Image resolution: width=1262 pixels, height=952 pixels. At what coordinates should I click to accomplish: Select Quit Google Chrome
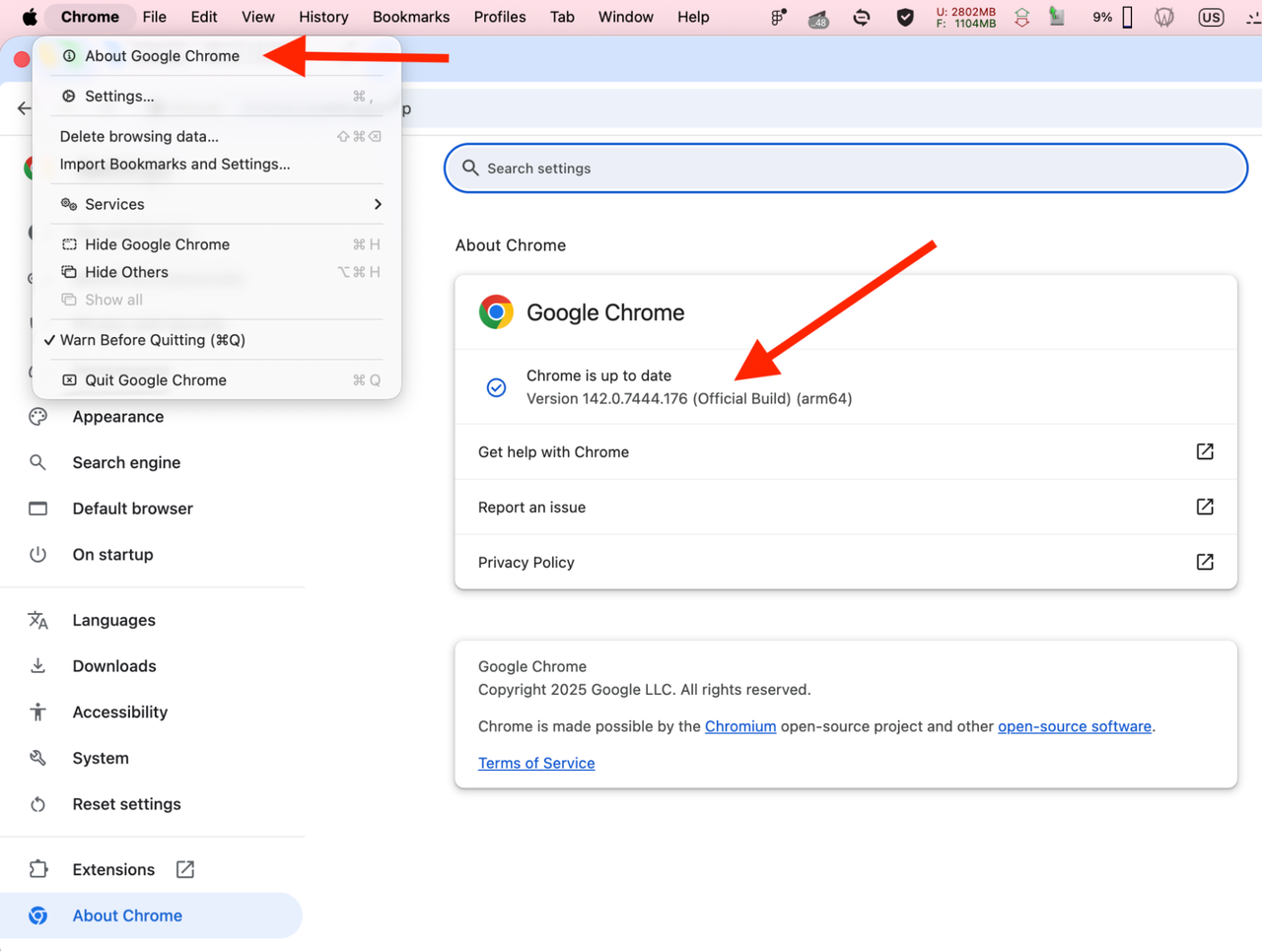[216, 379]
